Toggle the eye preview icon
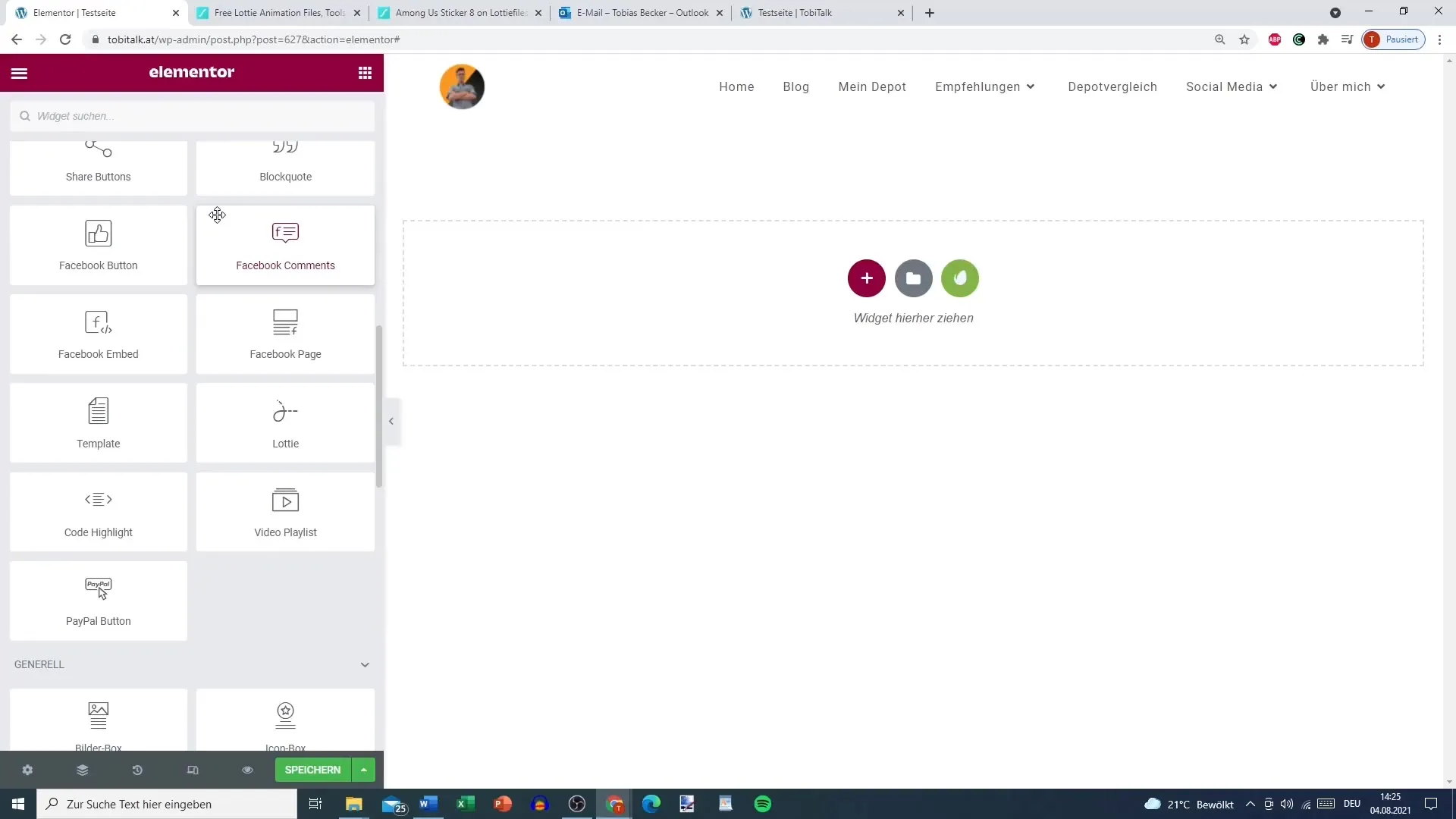1456x819 pixels. coord(247,770)
